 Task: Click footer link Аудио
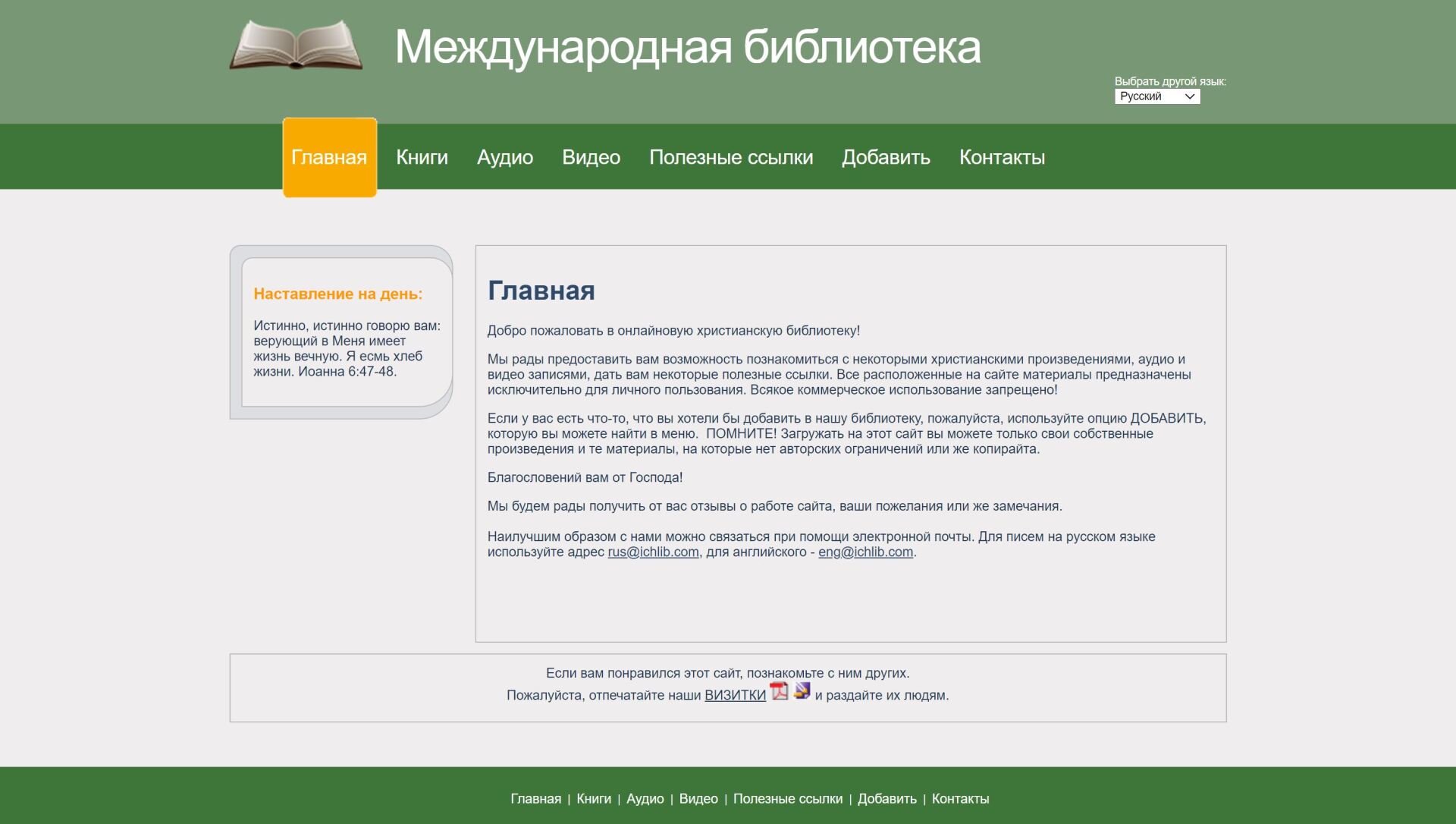coord(645,799)
